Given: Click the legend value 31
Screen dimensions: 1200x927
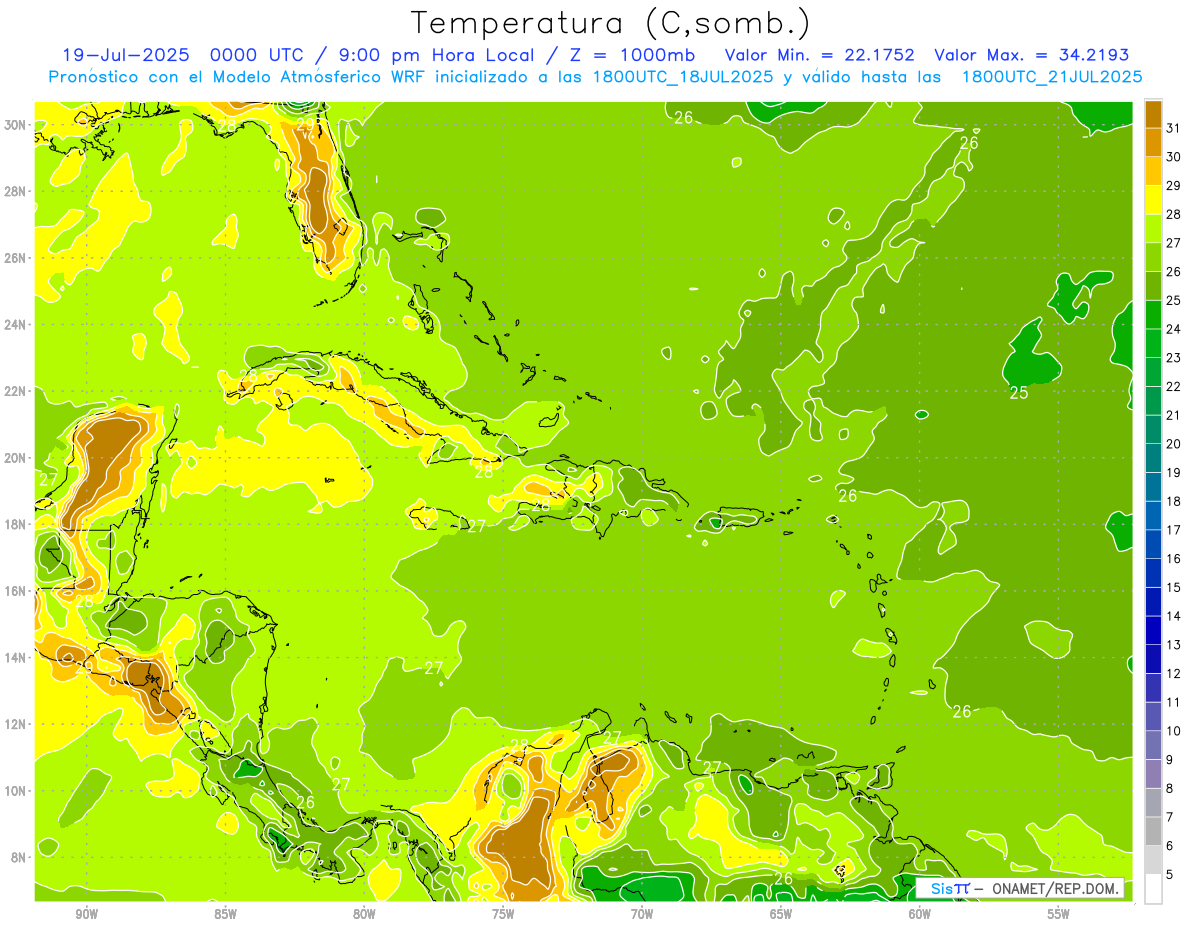Looking at the screenshot, I should [1174, 128].
